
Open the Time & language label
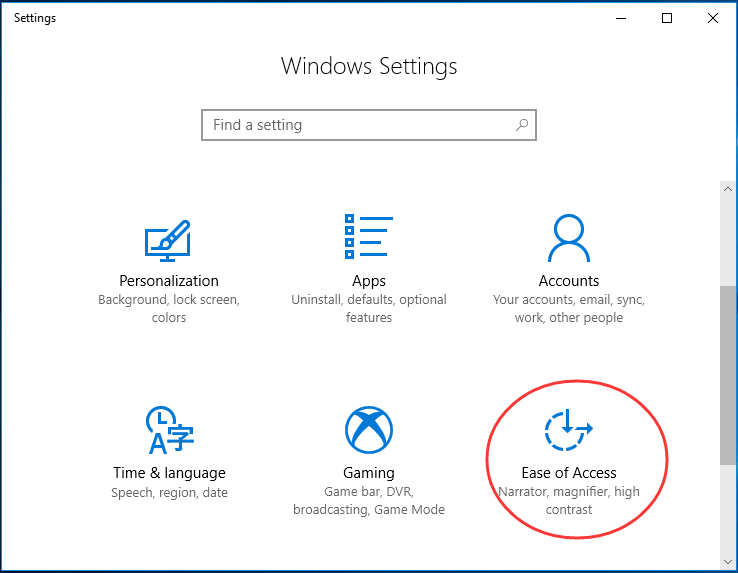click(169, 473)
